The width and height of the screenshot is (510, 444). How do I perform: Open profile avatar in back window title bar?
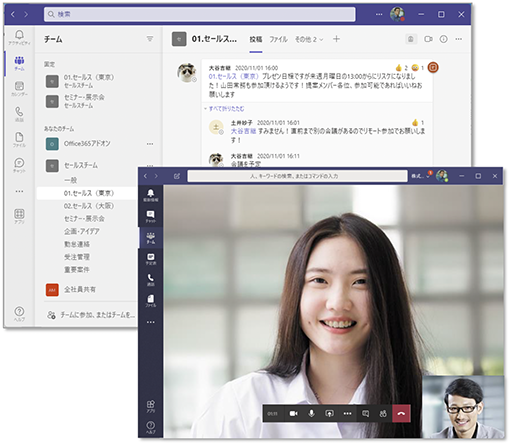397,14
